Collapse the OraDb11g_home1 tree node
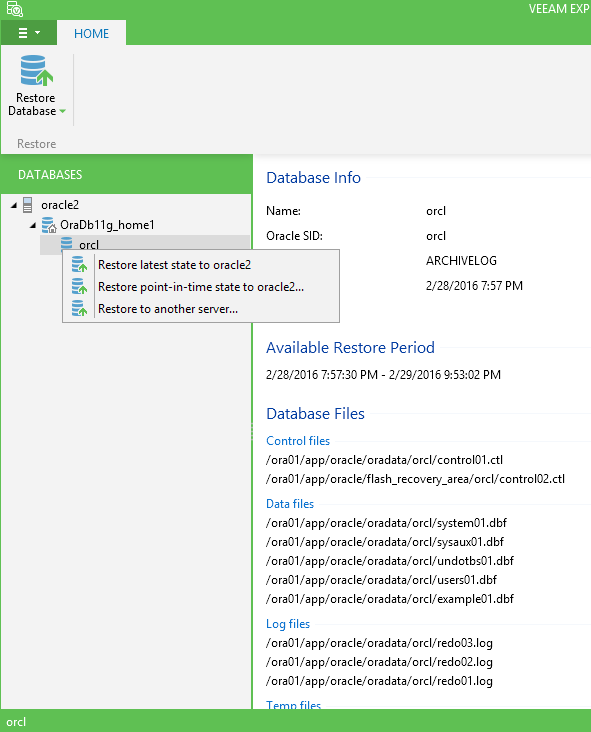This screenshot has height=732, width=591. click(33, 225)
